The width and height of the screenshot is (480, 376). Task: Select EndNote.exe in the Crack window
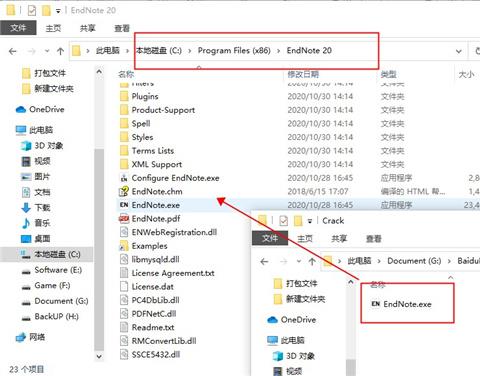click(x=401, y=304)
